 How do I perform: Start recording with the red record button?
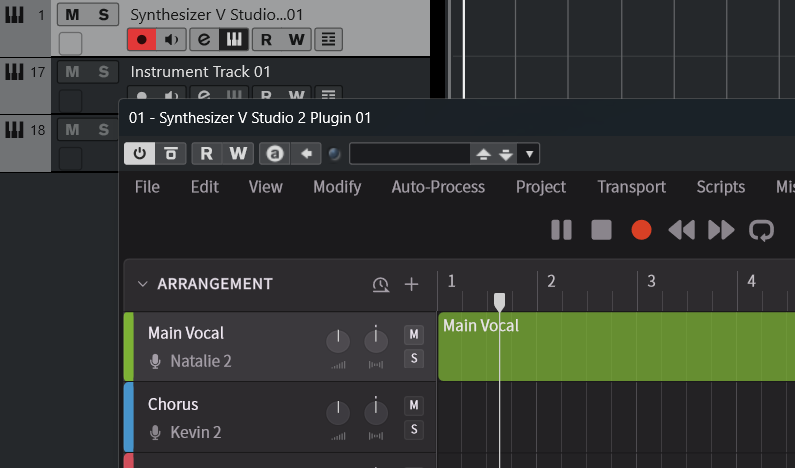pyautogui.click(x=641, y=230)
